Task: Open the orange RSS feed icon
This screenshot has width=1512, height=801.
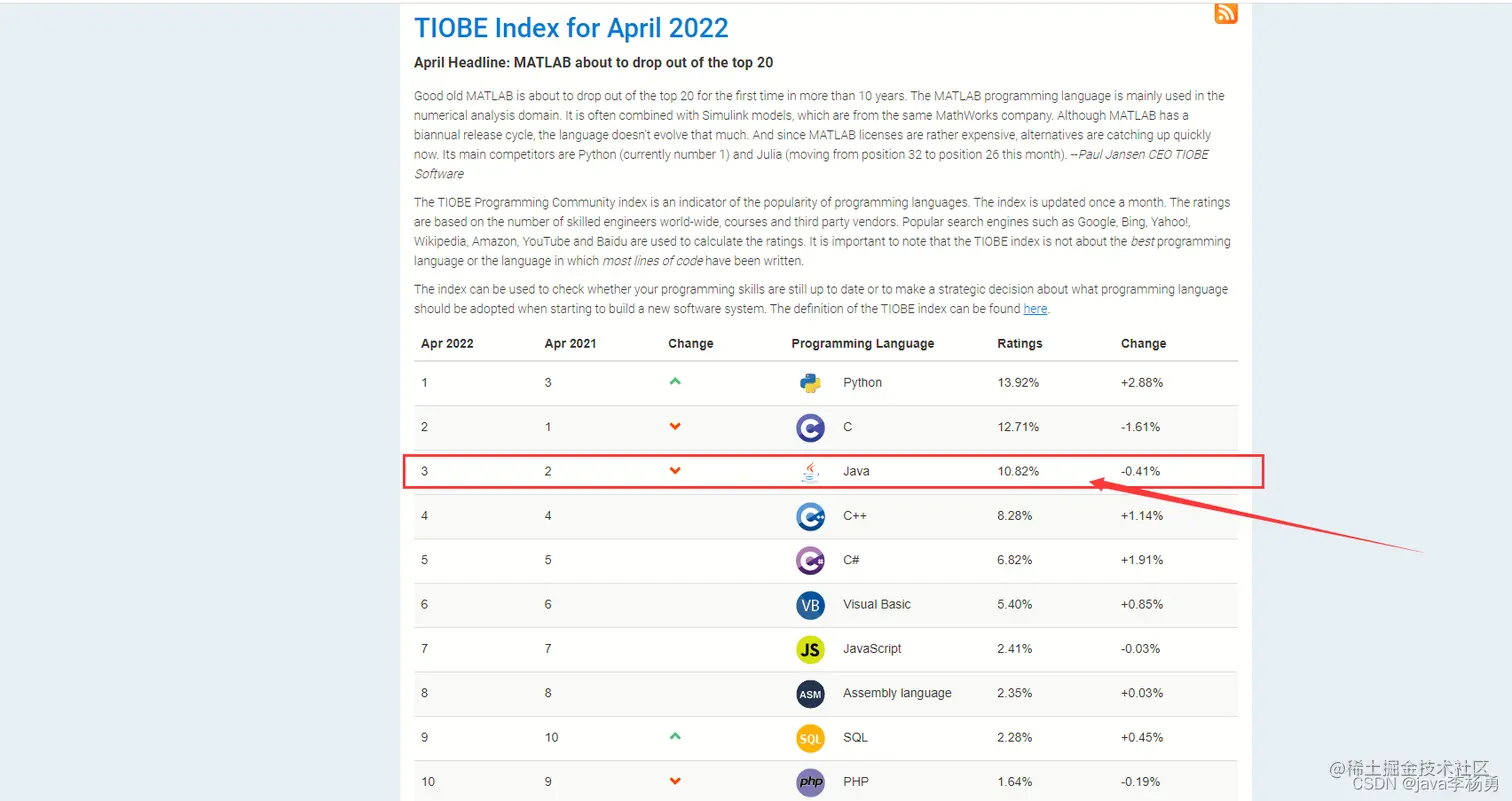Action: (1226, 12)
